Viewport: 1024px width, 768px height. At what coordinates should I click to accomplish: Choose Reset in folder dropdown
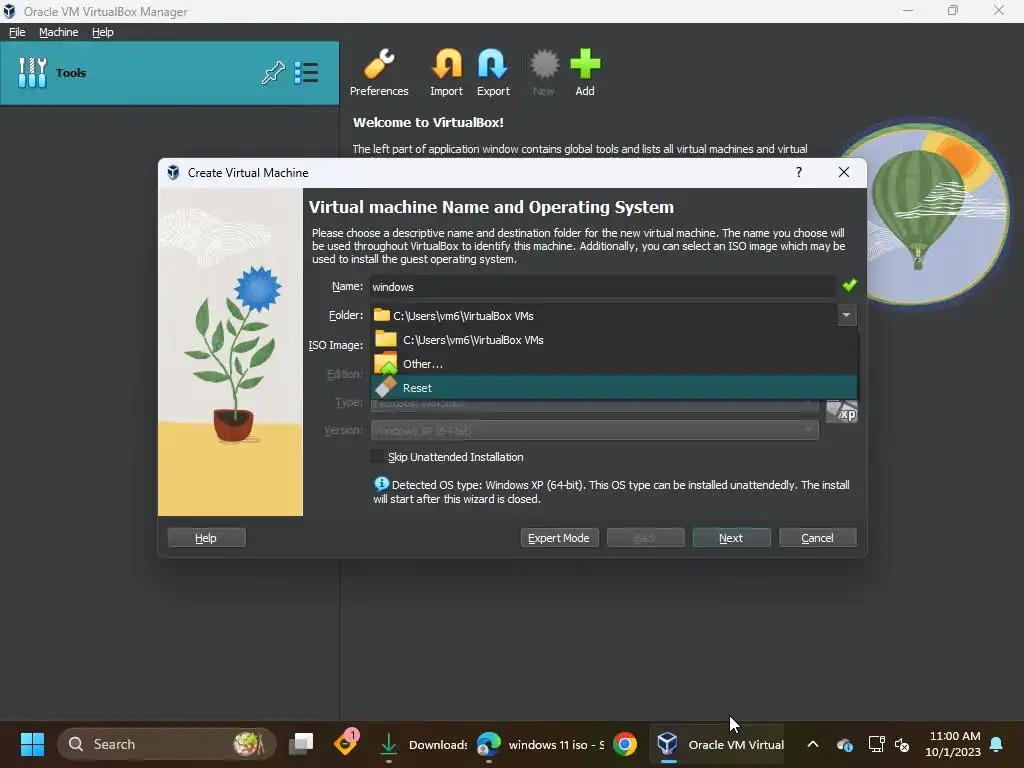614,388
